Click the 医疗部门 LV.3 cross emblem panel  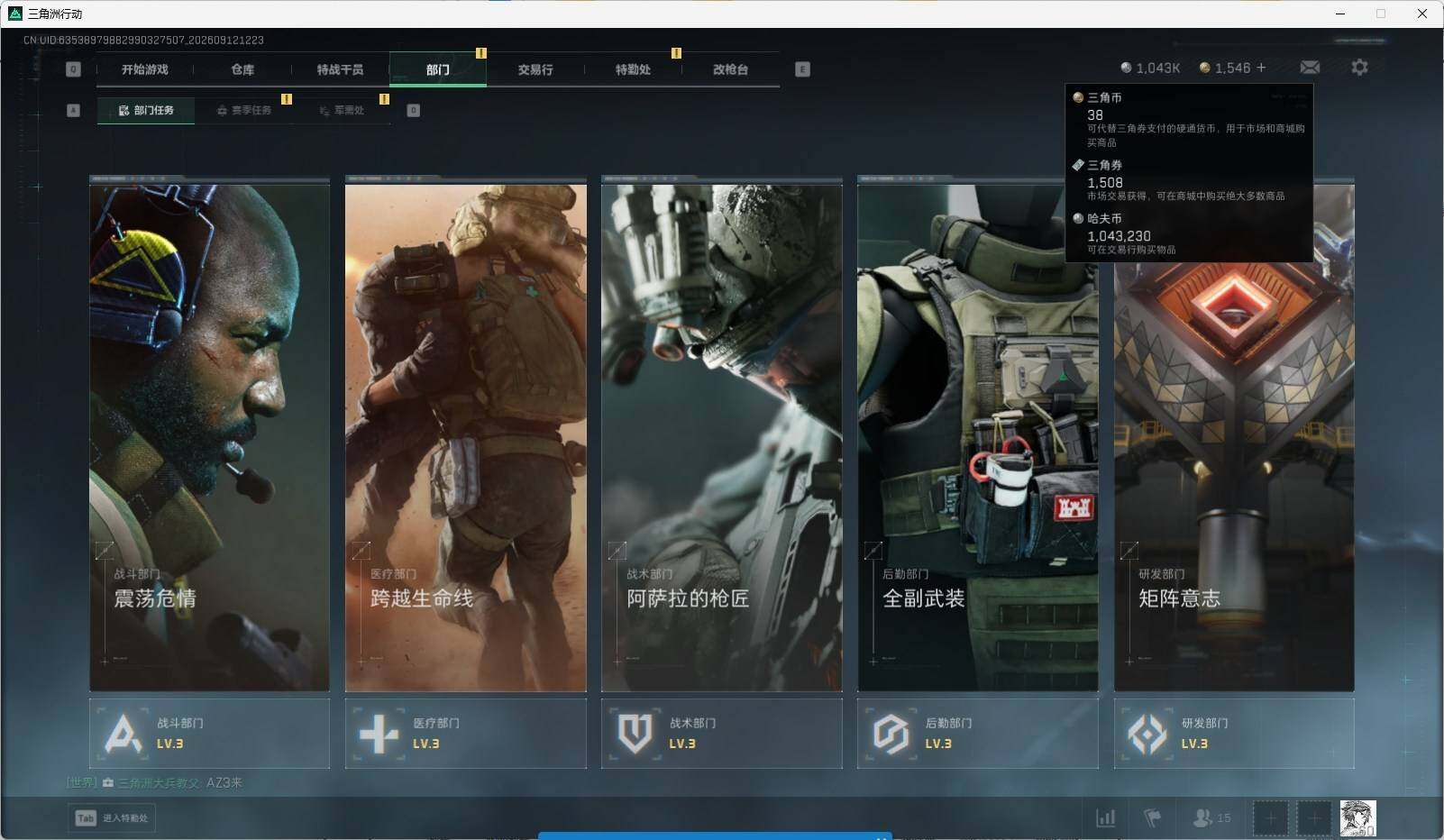465,734
